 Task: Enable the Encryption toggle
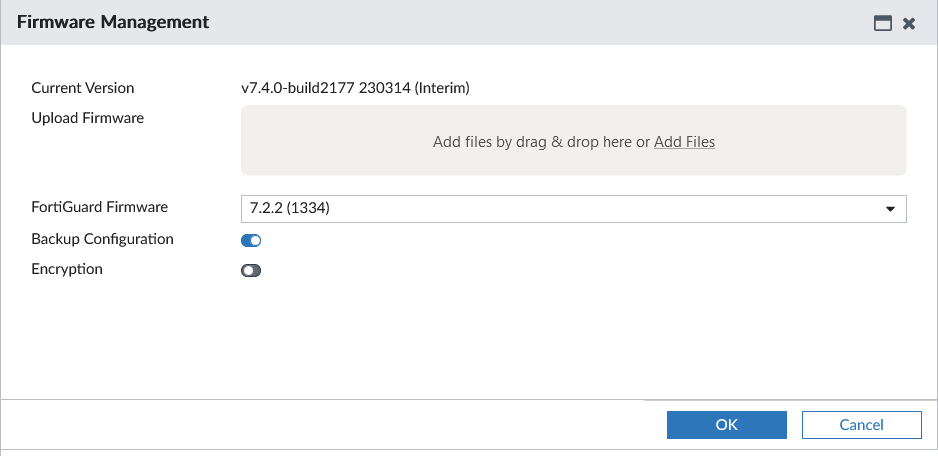251,270
